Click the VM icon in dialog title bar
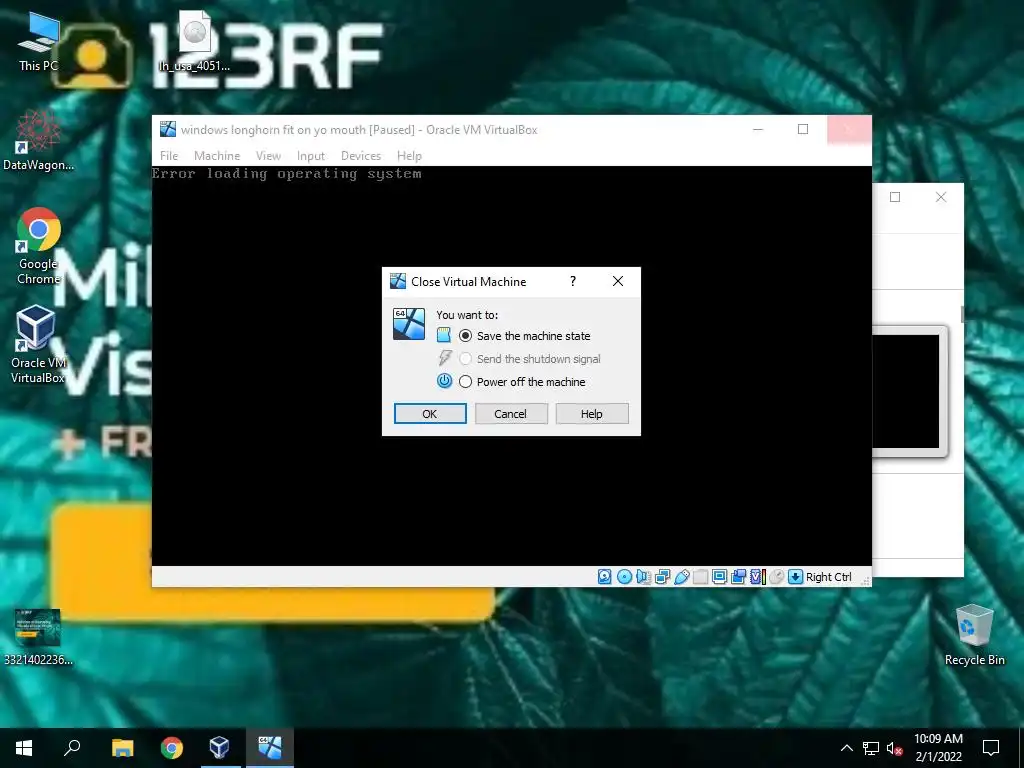 (x=398, y=281)
